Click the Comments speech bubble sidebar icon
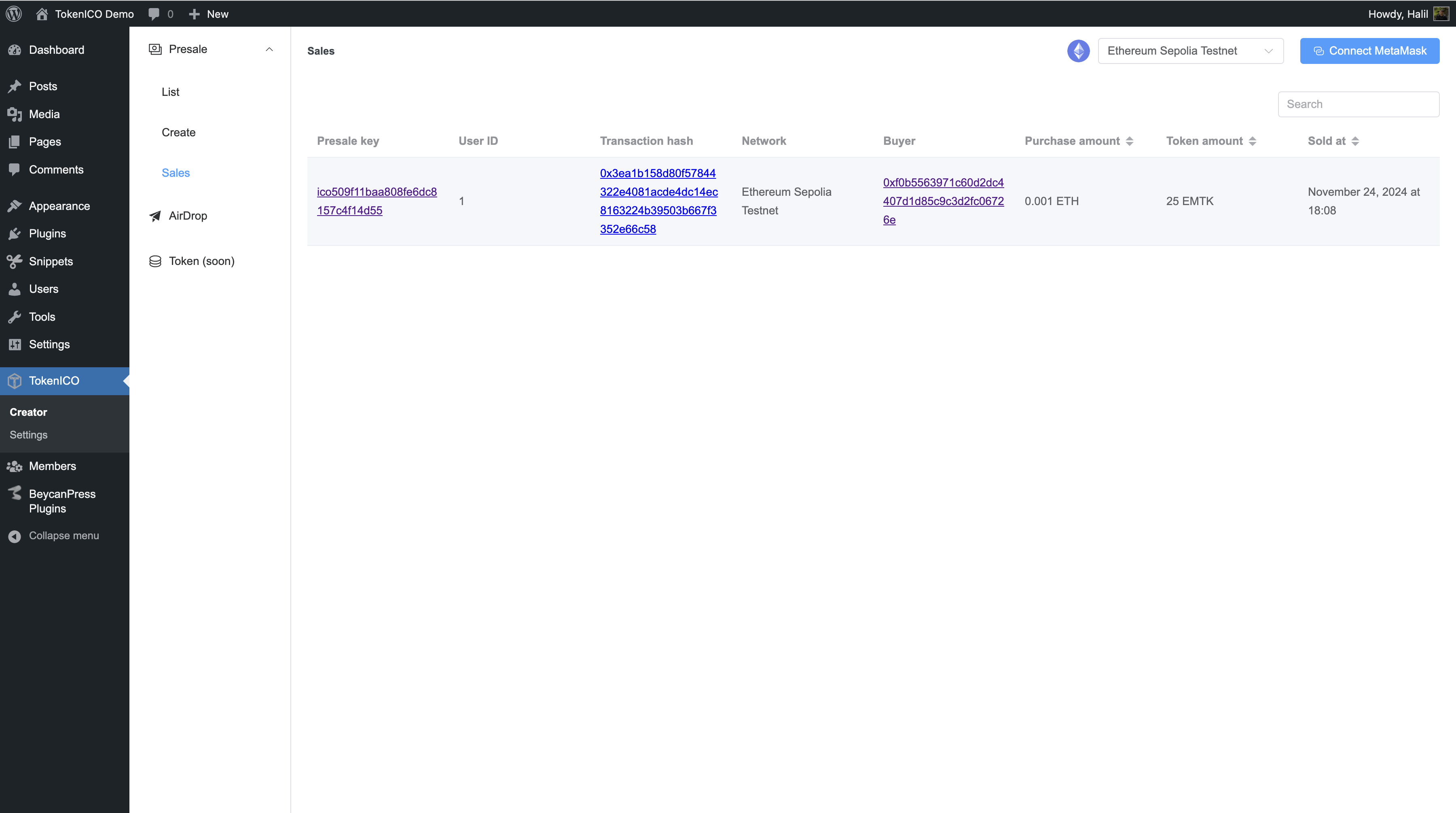The height and width of the screenshot is (813, 1456). pyautogui.click(x=15, y=169)
